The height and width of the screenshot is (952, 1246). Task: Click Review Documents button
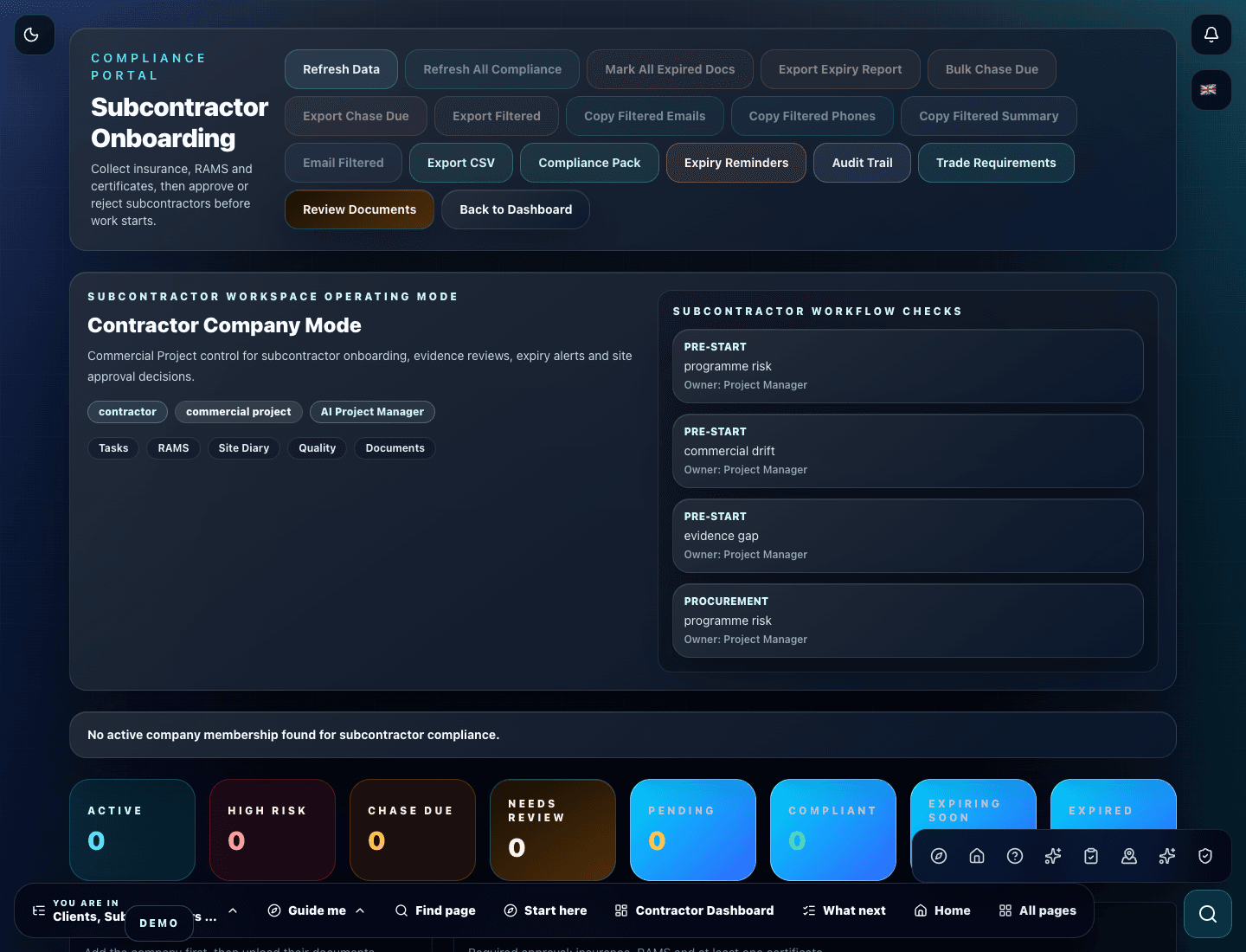tap(359, 209)
